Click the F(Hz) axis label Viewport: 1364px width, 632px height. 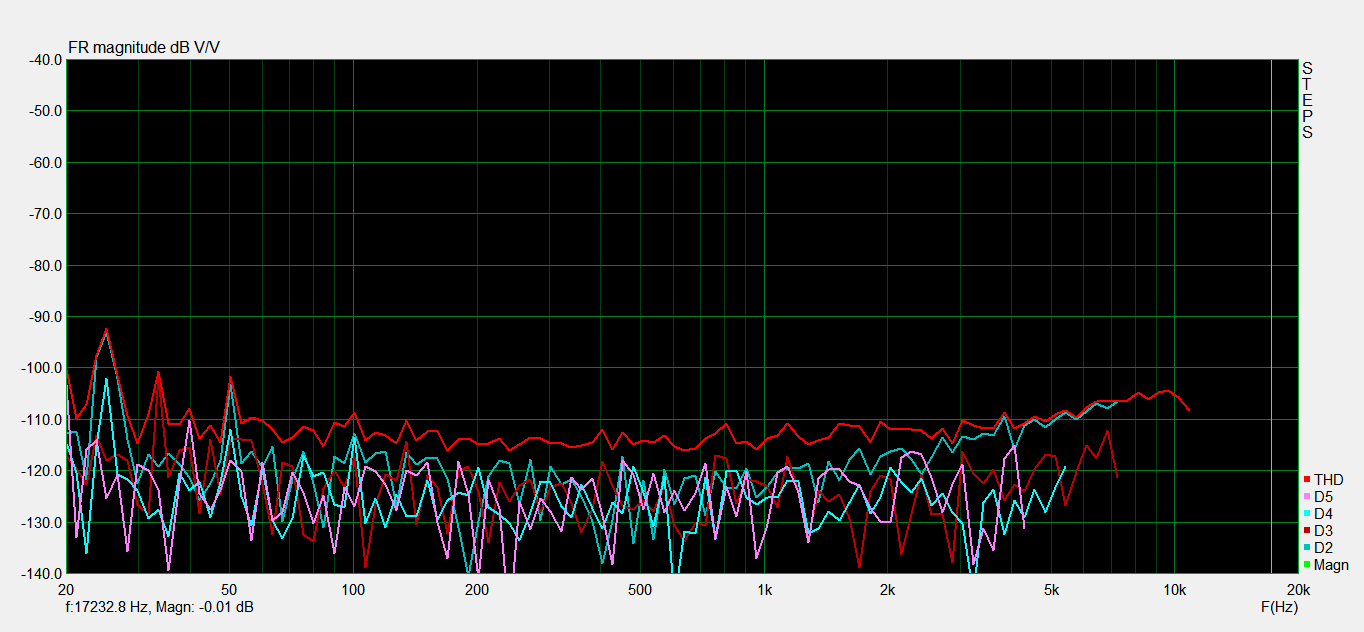[1279, 607]
